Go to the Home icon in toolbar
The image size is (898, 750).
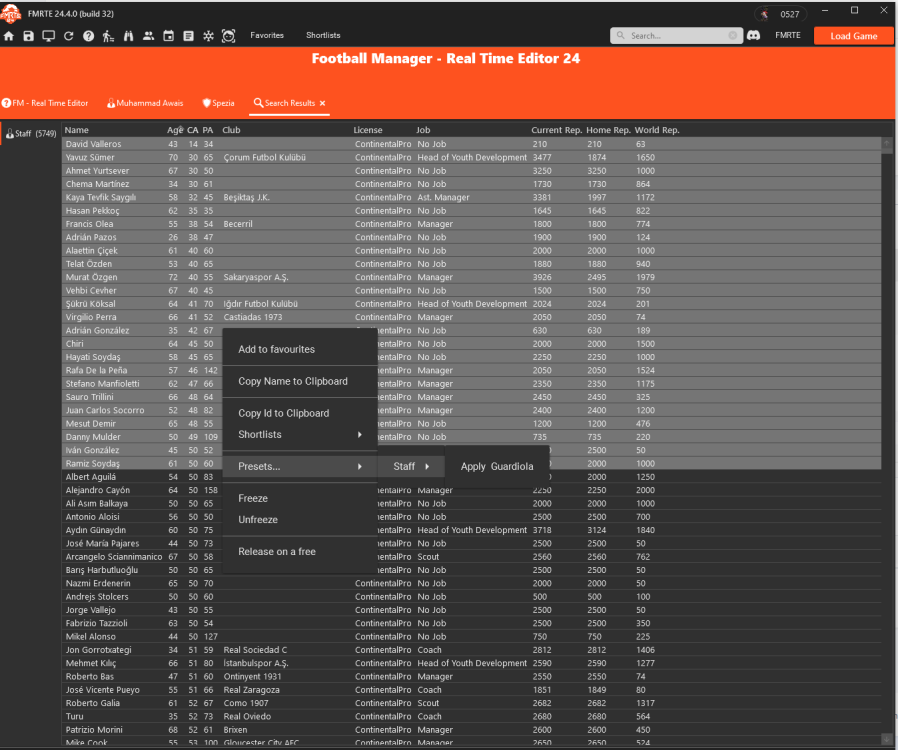point(9,36)
